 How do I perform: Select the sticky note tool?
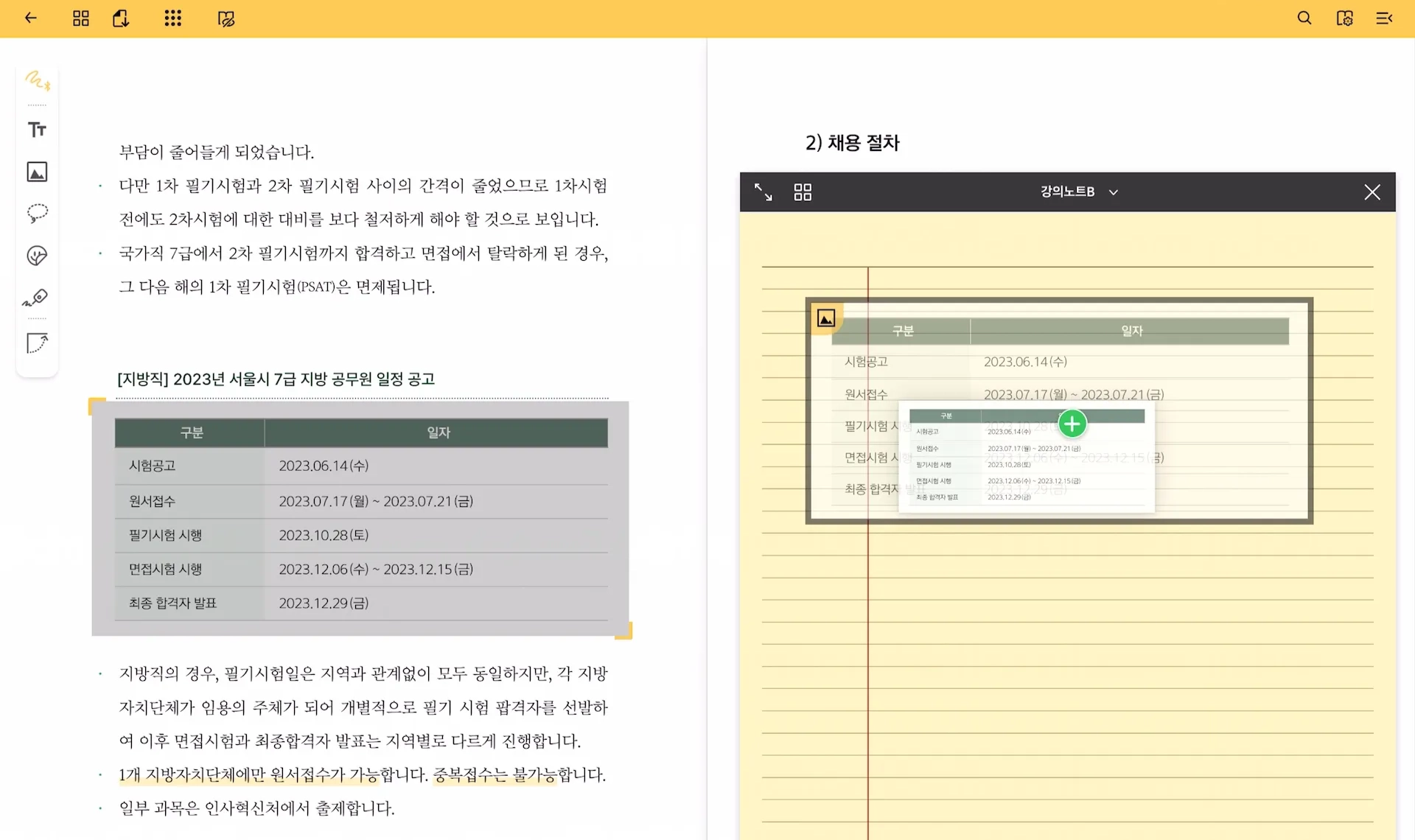tap(37, 343)
